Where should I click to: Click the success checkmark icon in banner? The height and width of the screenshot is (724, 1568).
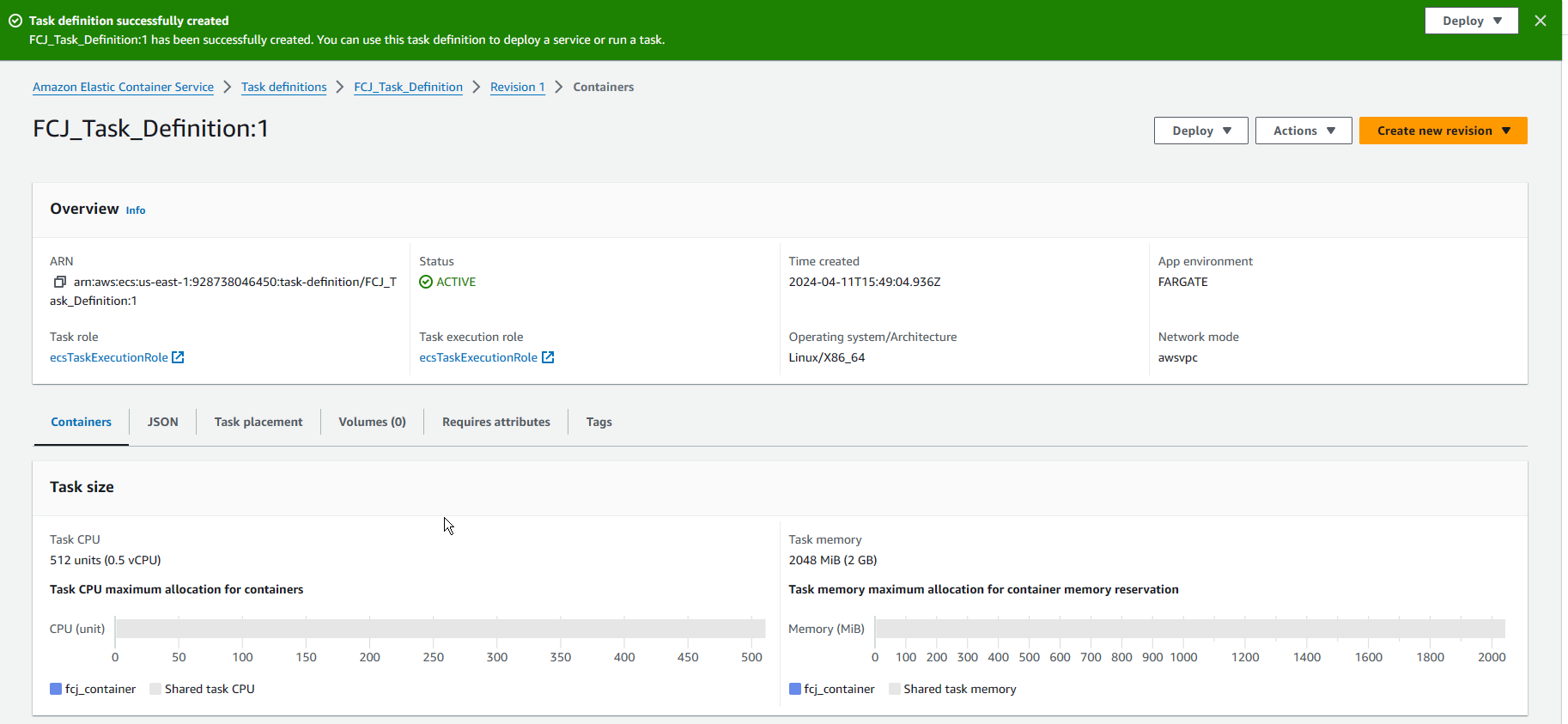(x=15, y=21)
